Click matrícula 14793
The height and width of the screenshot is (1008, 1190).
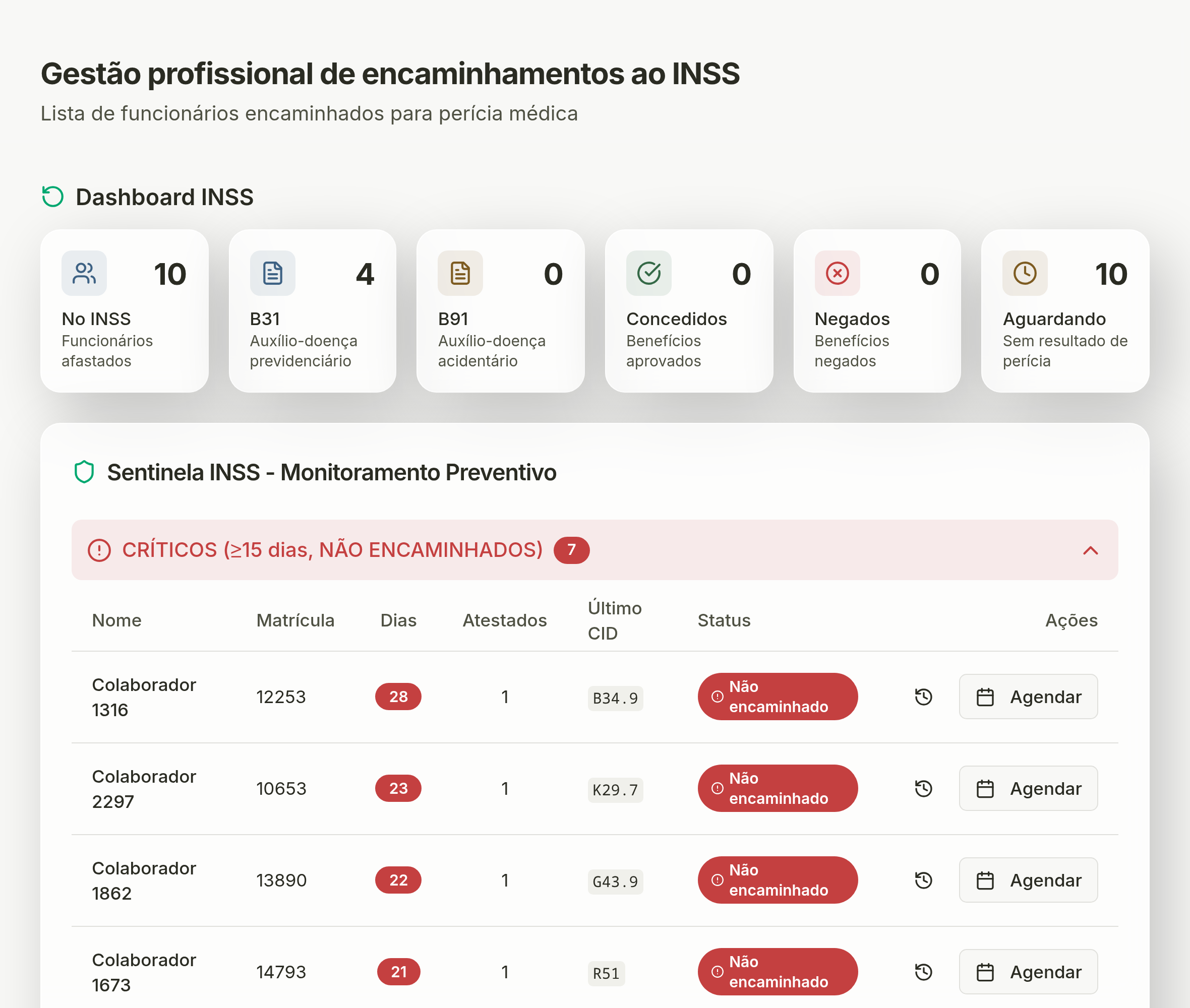point(281,973)
